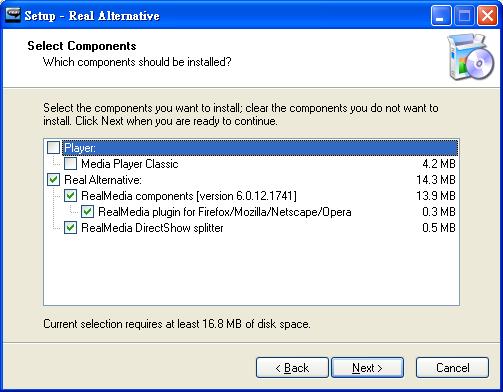Viewport: 503px width, 392px height.
Task: Click the 4.2 MB size value
Action: coord(439,164)
